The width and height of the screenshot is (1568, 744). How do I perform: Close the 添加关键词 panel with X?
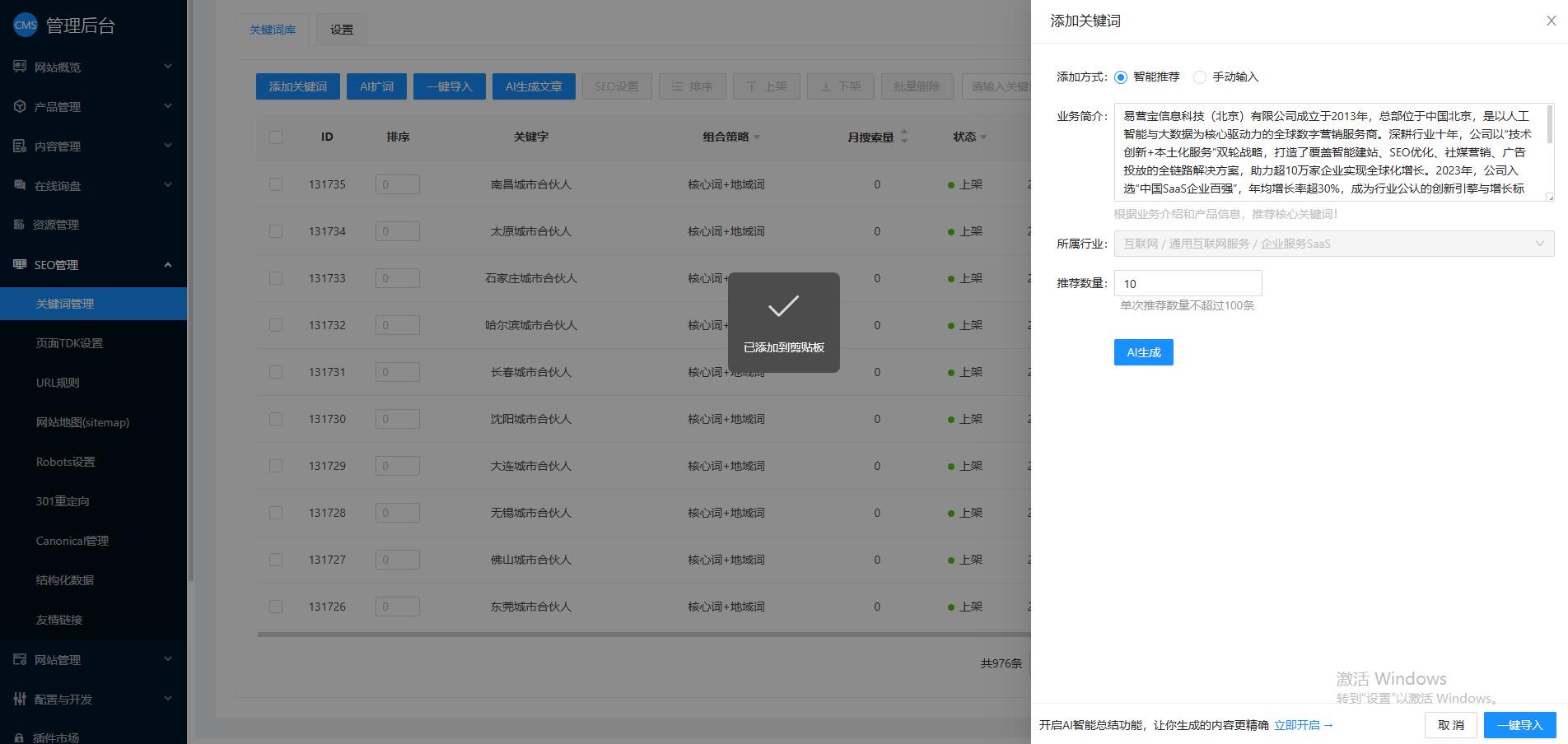[1551, 21]
